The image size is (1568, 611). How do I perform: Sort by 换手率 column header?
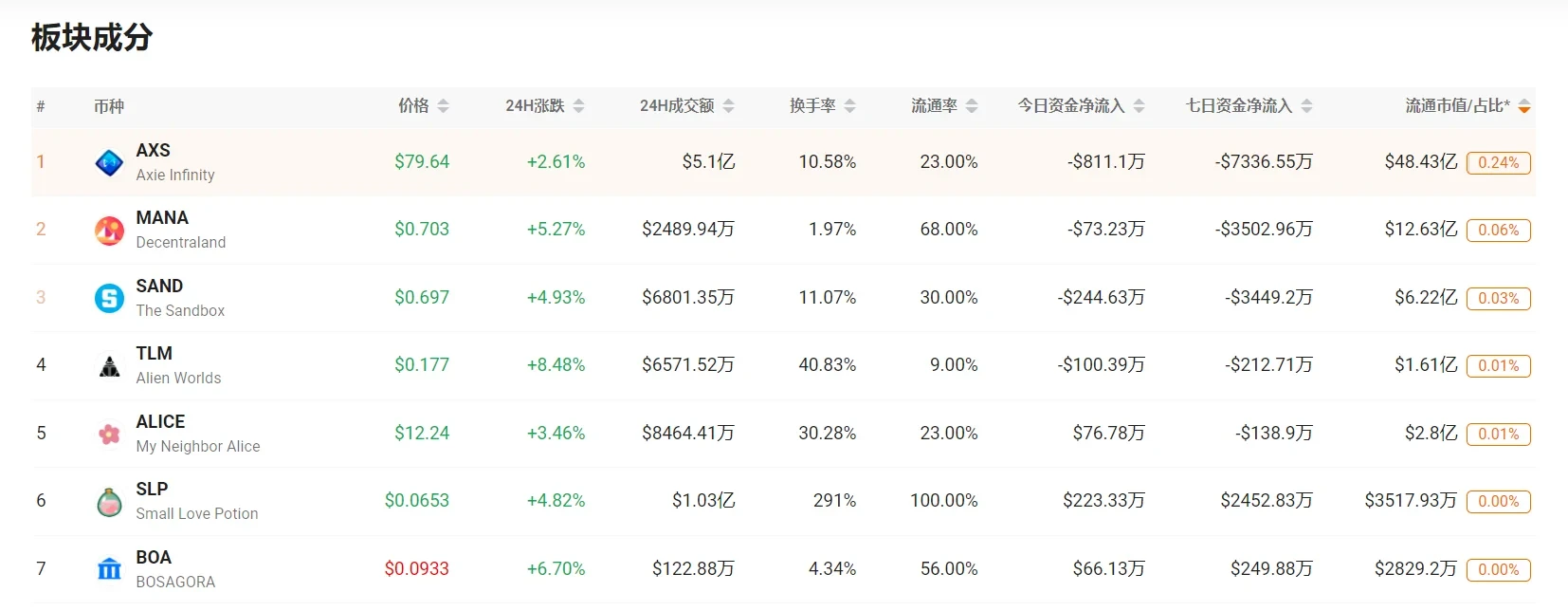tap(849, 106)
